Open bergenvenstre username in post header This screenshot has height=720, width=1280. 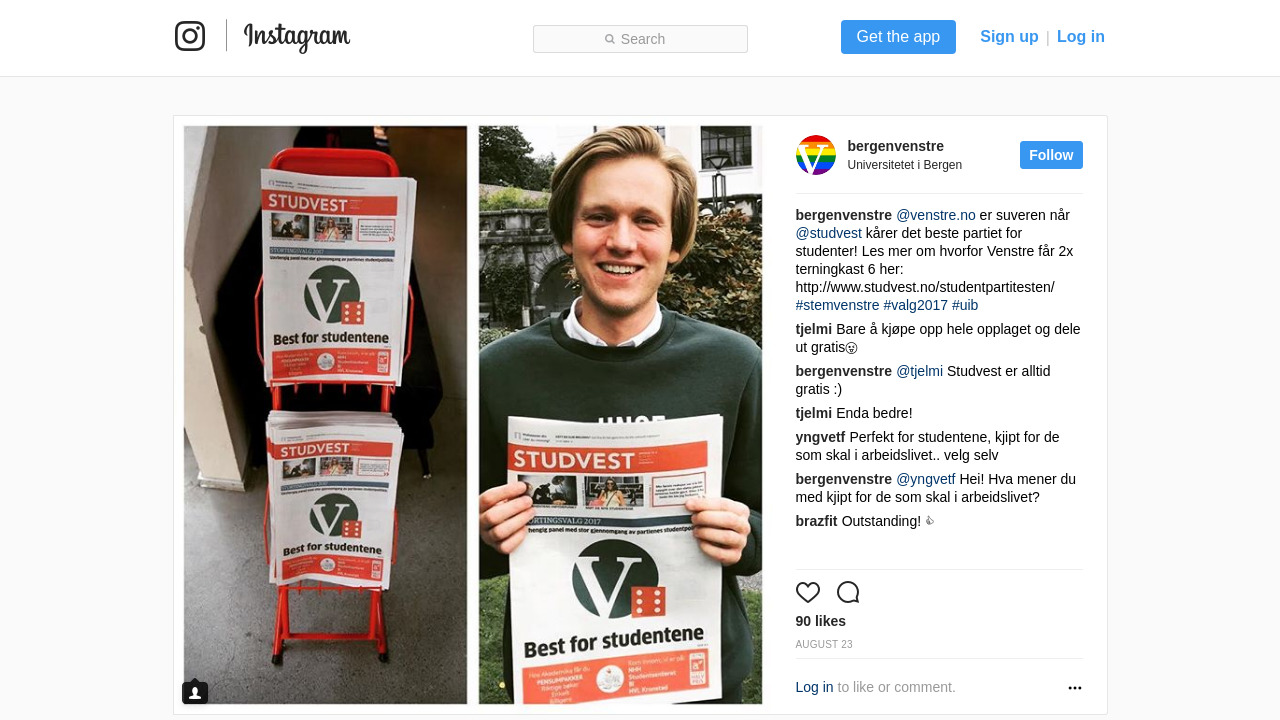coord(896,146)
